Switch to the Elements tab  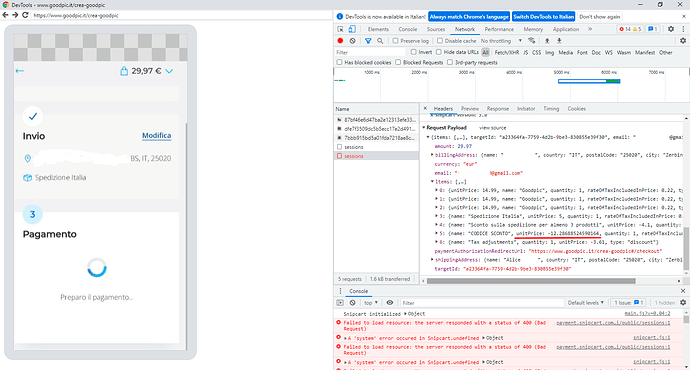tap(378, 29)
